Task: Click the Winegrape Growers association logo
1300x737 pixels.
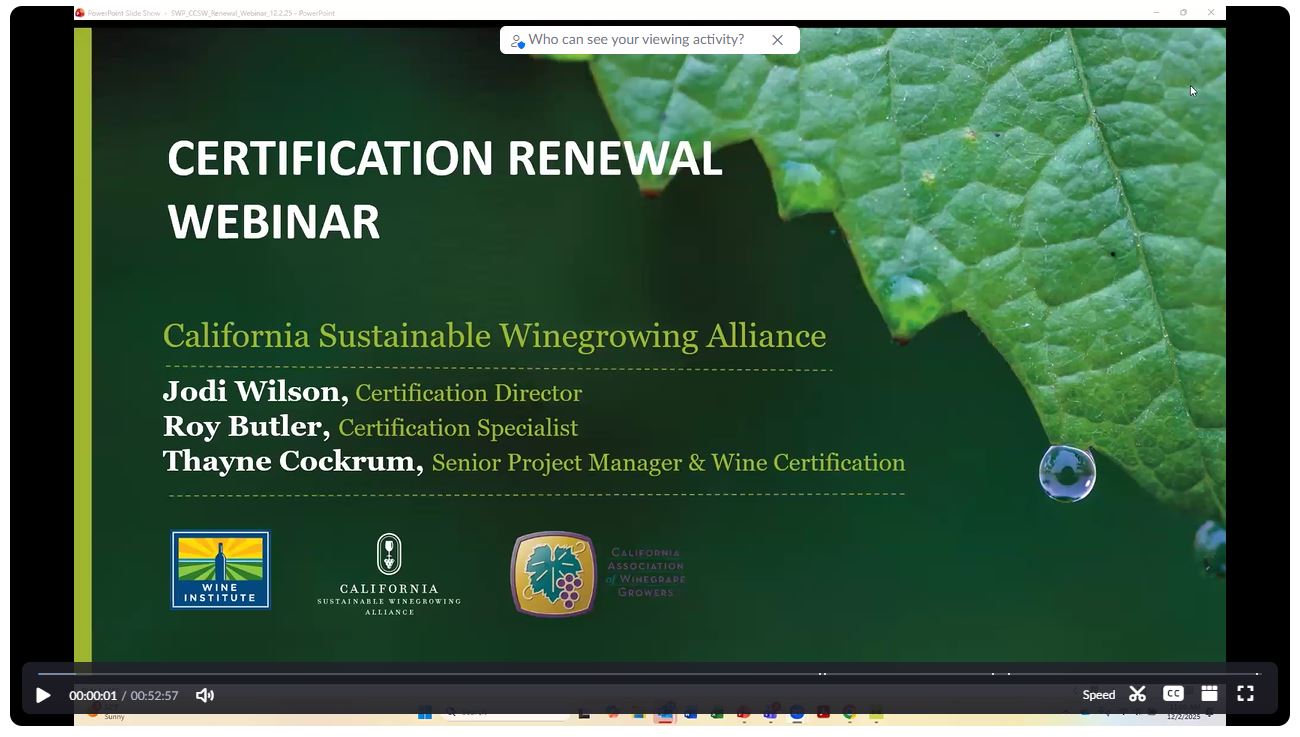Action: pos(597,573)
